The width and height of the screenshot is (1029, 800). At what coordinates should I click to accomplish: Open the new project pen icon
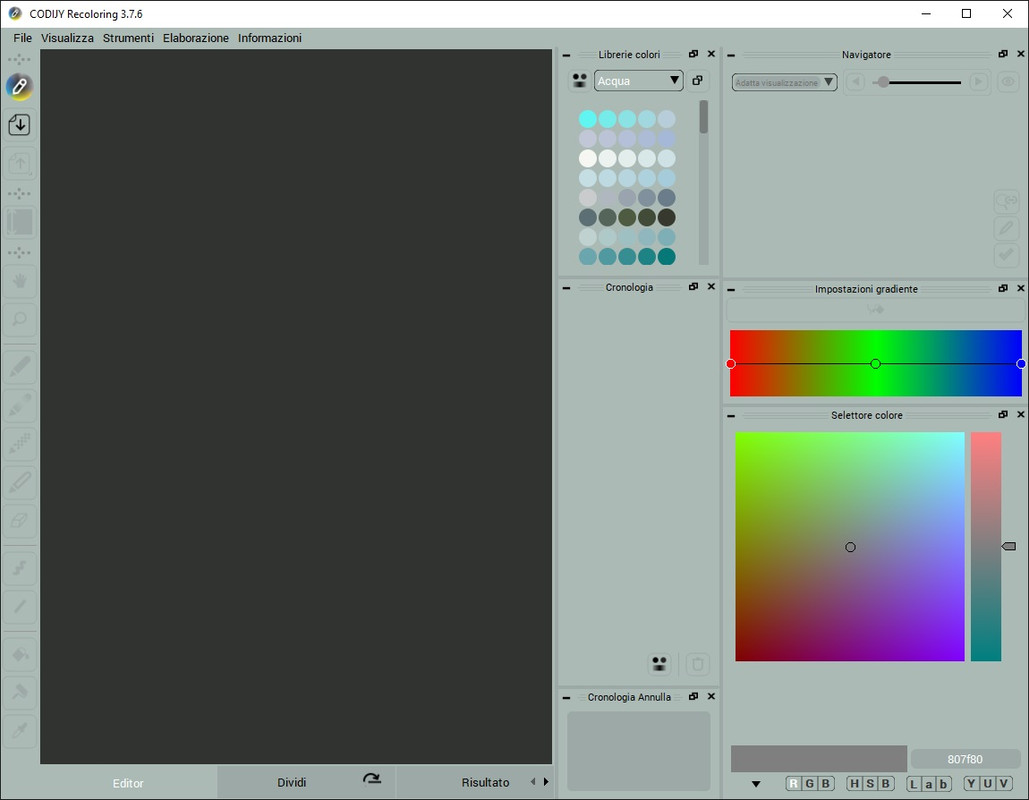19,87
